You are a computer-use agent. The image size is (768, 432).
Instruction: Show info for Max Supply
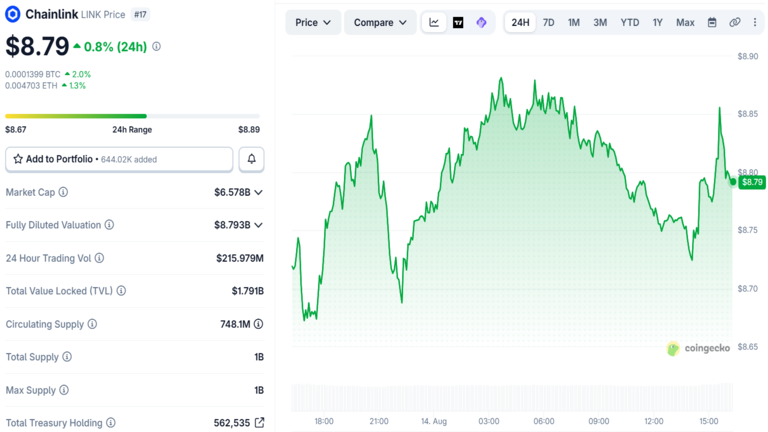pyautogui.click(x=64, y=390)
